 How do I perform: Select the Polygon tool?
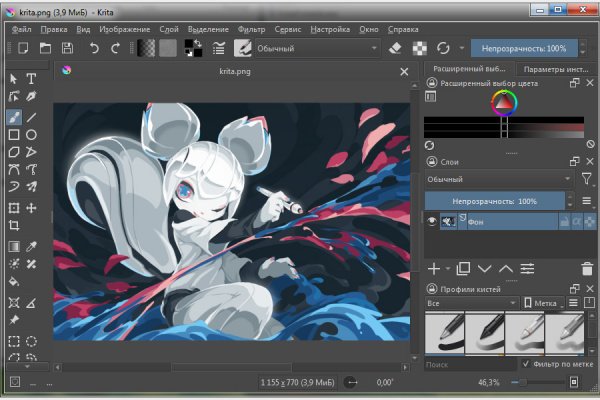pos(14,152)
